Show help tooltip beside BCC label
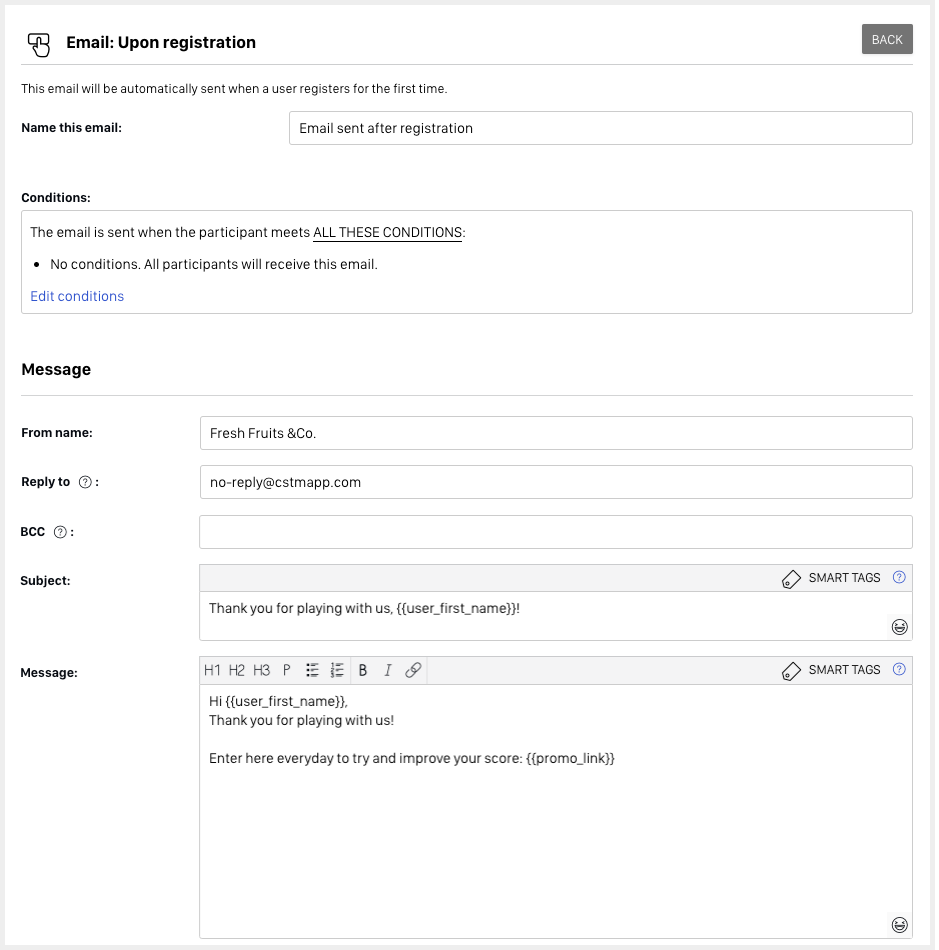The height and width of the screenshot is (950, 939). click(x=60, y=532)
